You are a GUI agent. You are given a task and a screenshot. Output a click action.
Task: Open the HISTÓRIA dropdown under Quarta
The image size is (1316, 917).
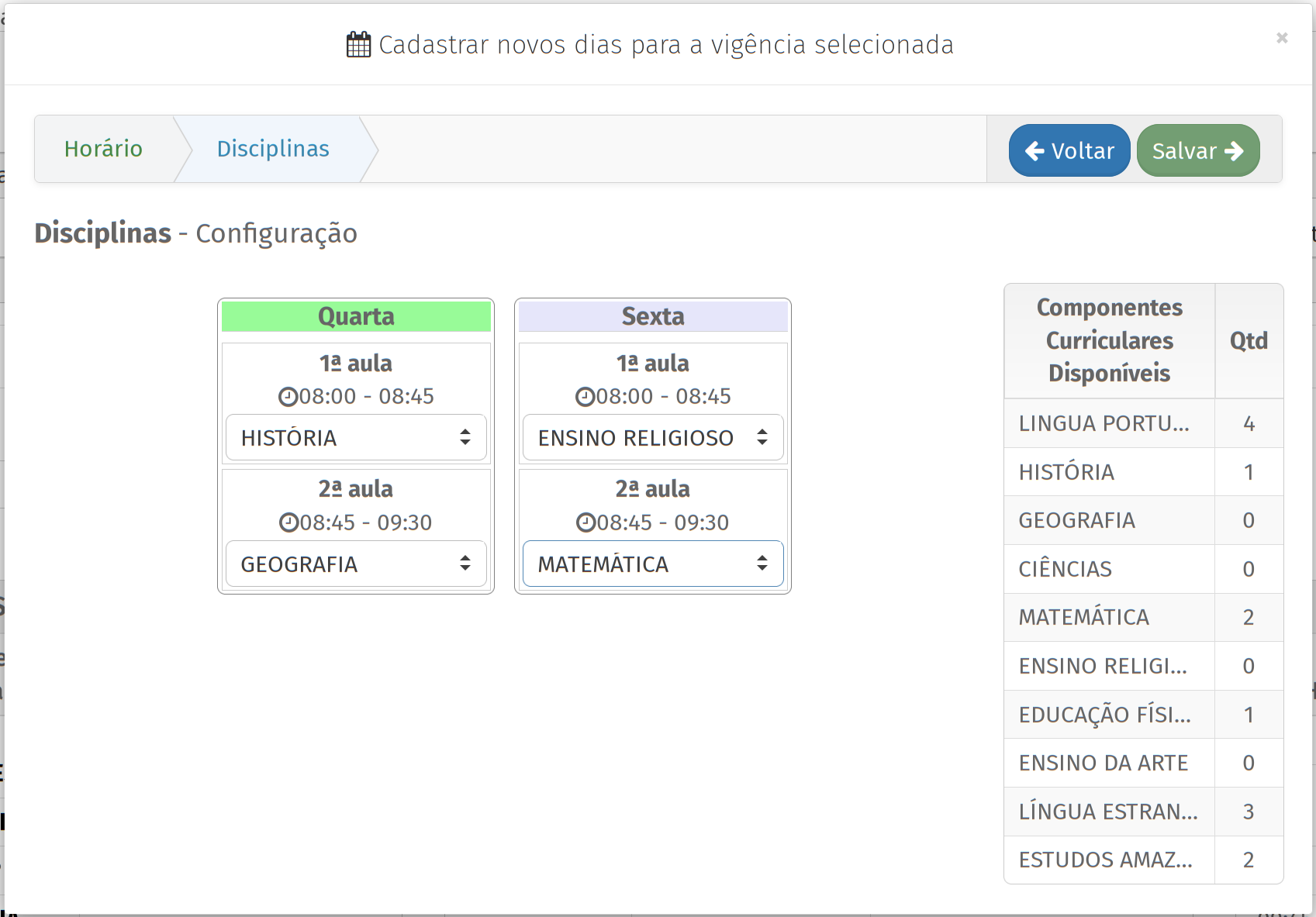tap(356, 438)
